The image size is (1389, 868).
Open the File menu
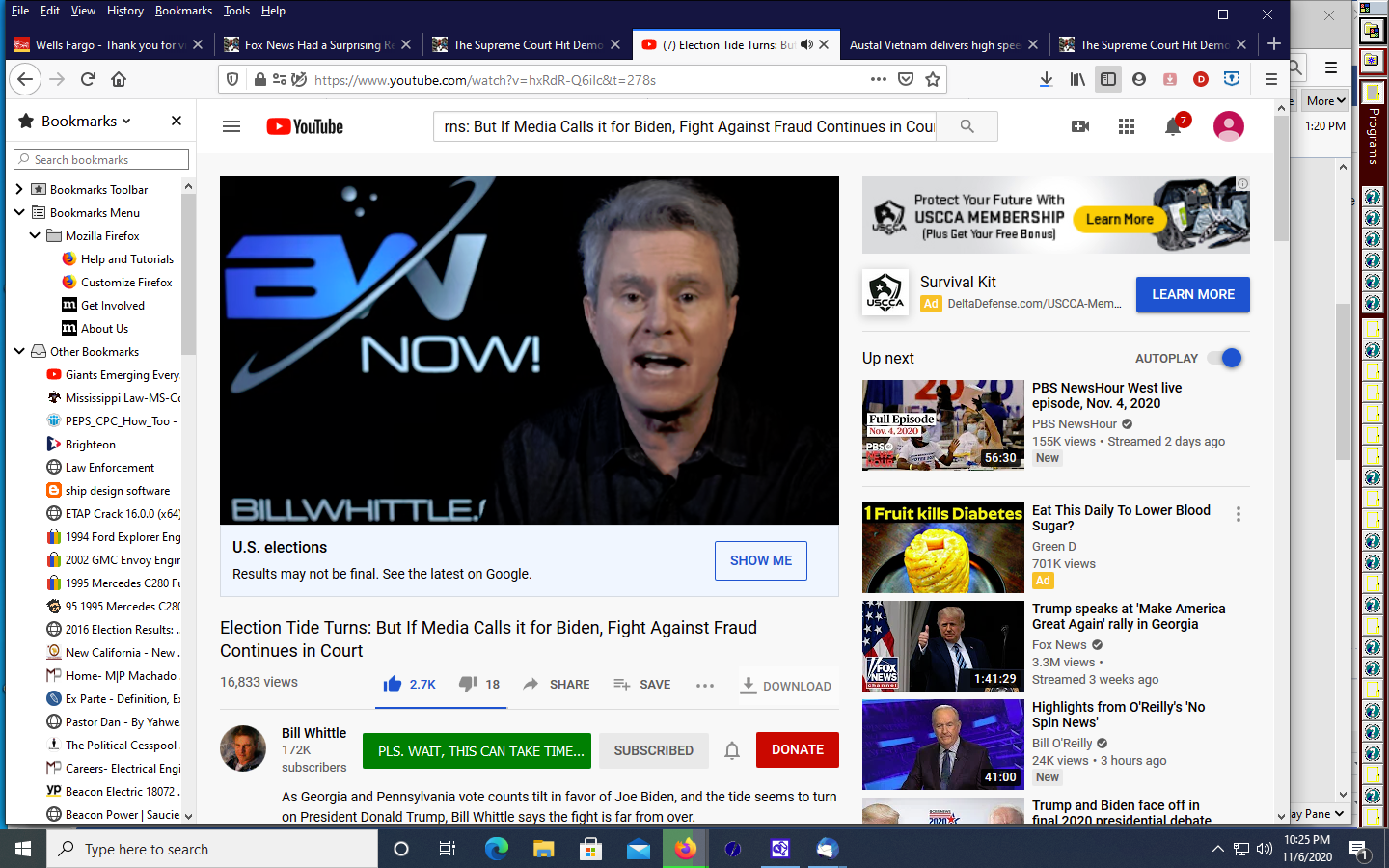20,11
